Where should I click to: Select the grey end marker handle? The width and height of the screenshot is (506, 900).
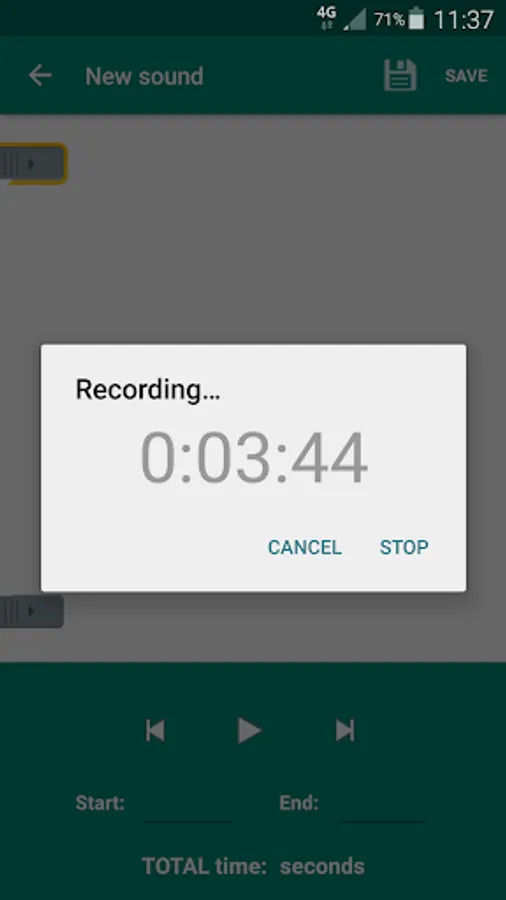[x=31, y=611]
